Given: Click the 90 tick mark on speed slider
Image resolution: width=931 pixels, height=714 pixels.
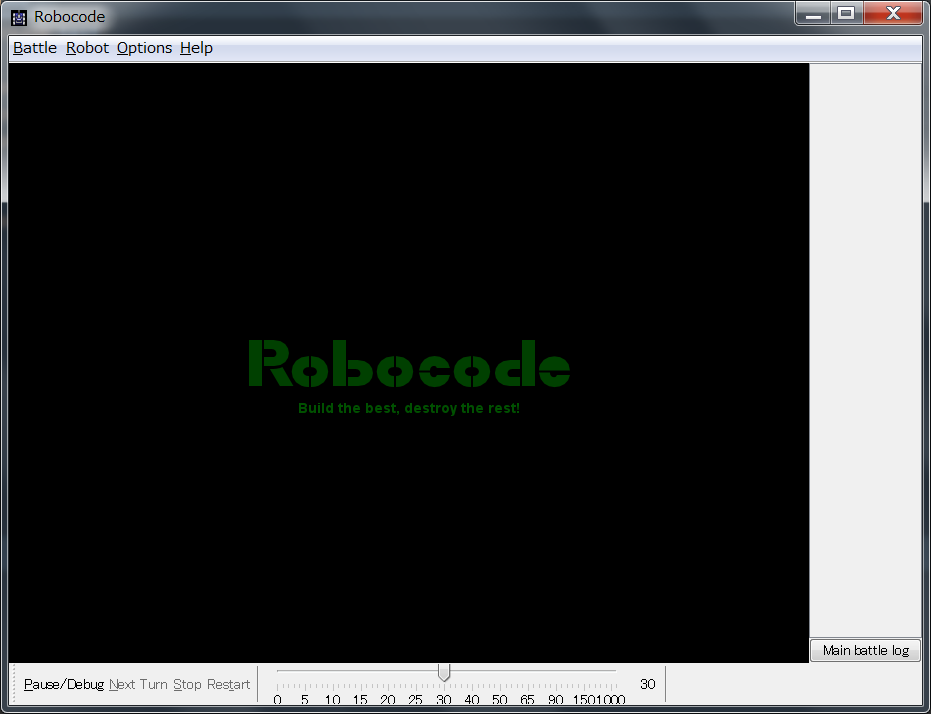Looking at the screenshot, I should coord(555,699).
